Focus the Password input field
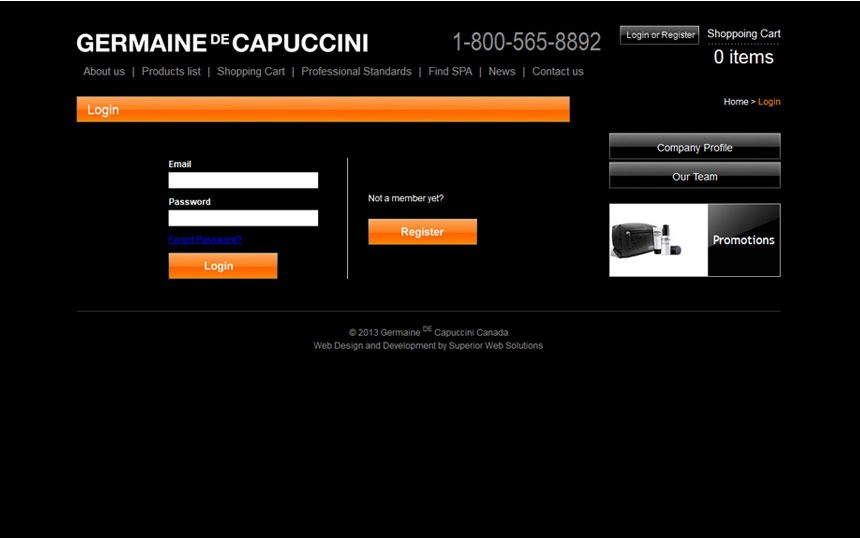This screenshot has height=538, width=860. click(x=243, y=218)
